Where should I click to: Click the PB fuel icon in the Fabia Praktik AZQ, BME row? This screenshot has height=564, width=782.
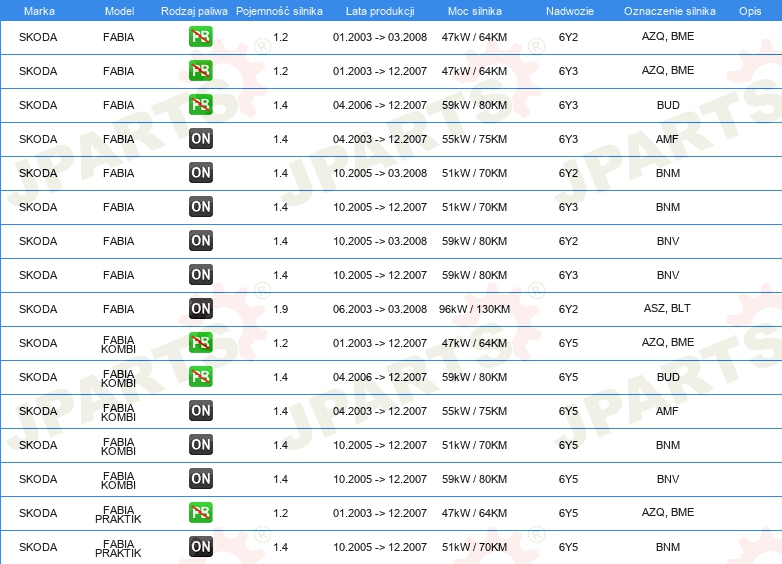(200, 513)
